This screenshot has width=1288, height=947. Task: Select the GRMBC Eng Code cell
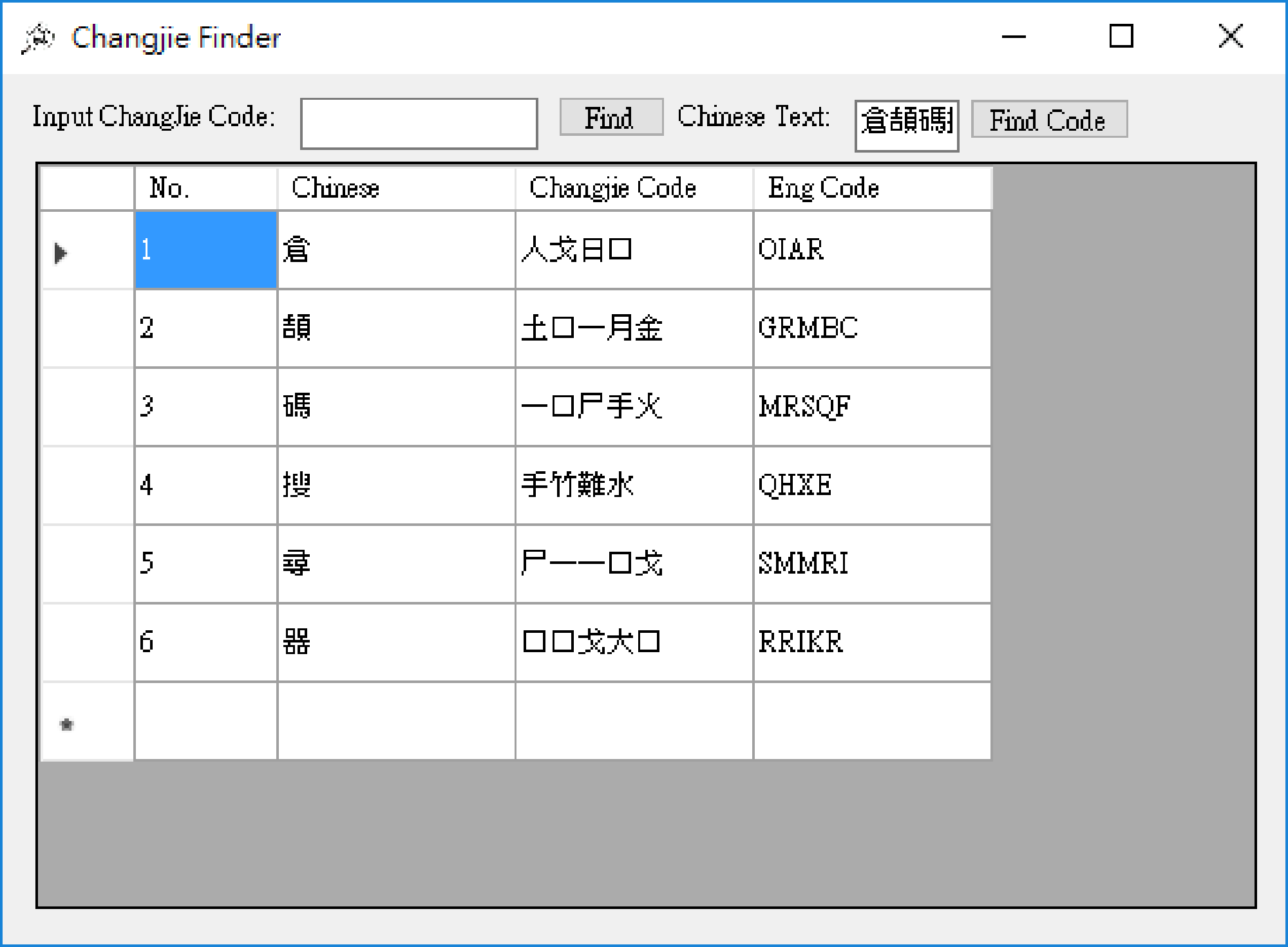click(871, 328)
